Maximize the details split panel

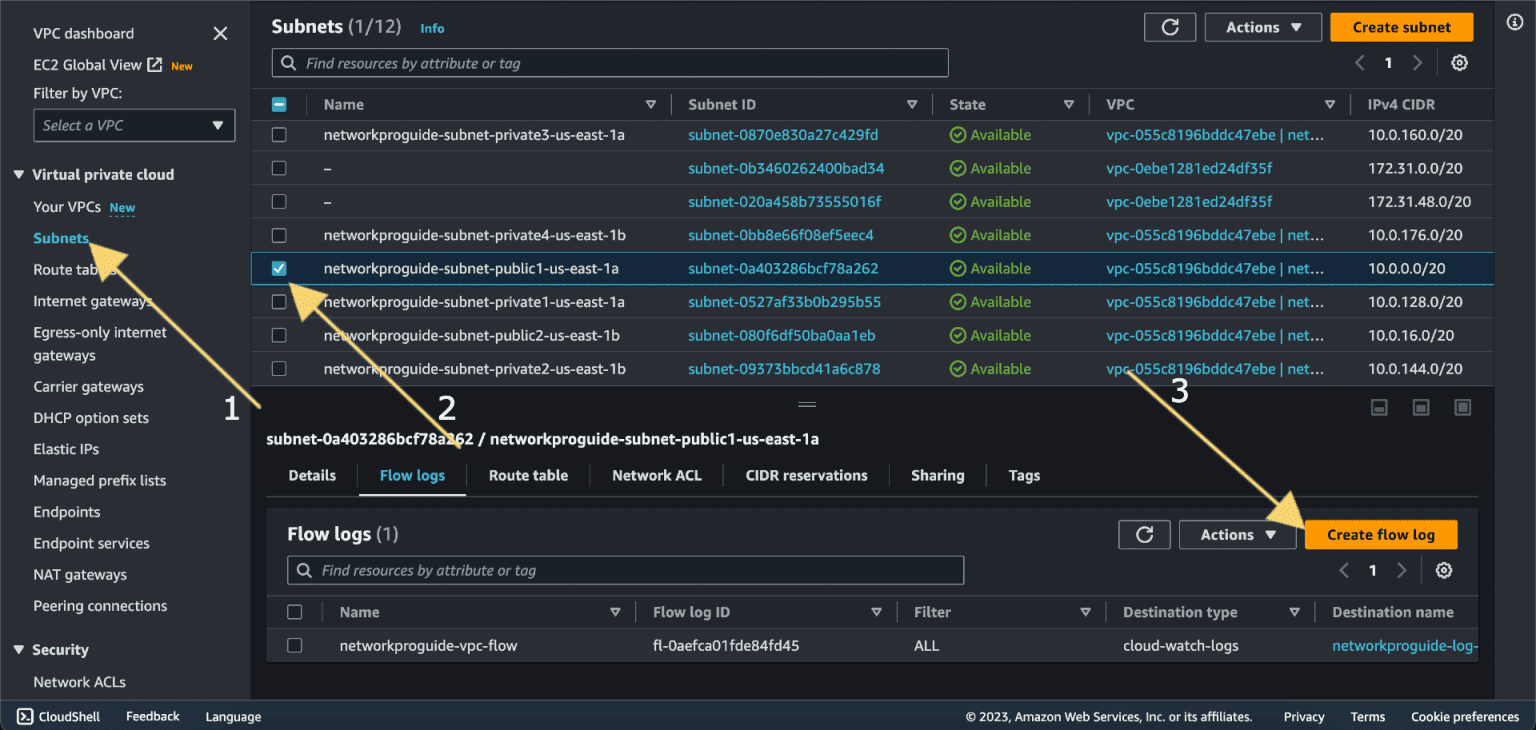(x=1462, y=407)
